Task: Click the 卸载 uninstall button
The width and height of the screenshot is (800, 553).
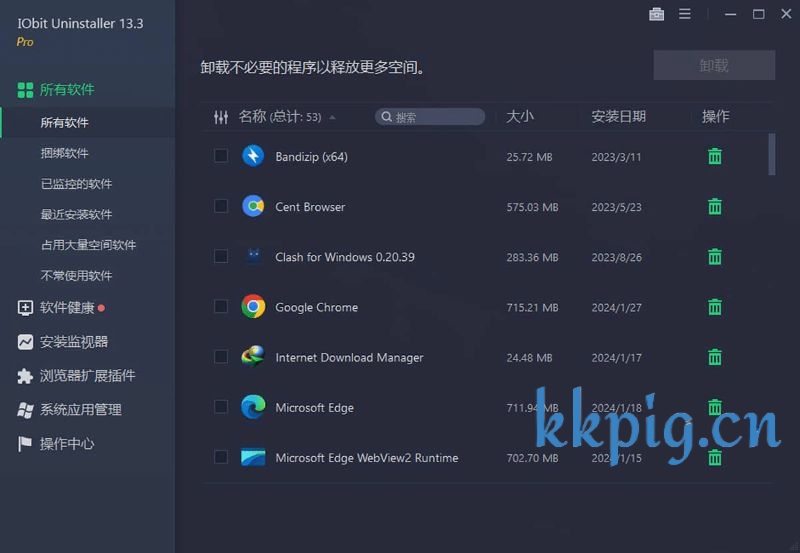Action: coord(714,65)
